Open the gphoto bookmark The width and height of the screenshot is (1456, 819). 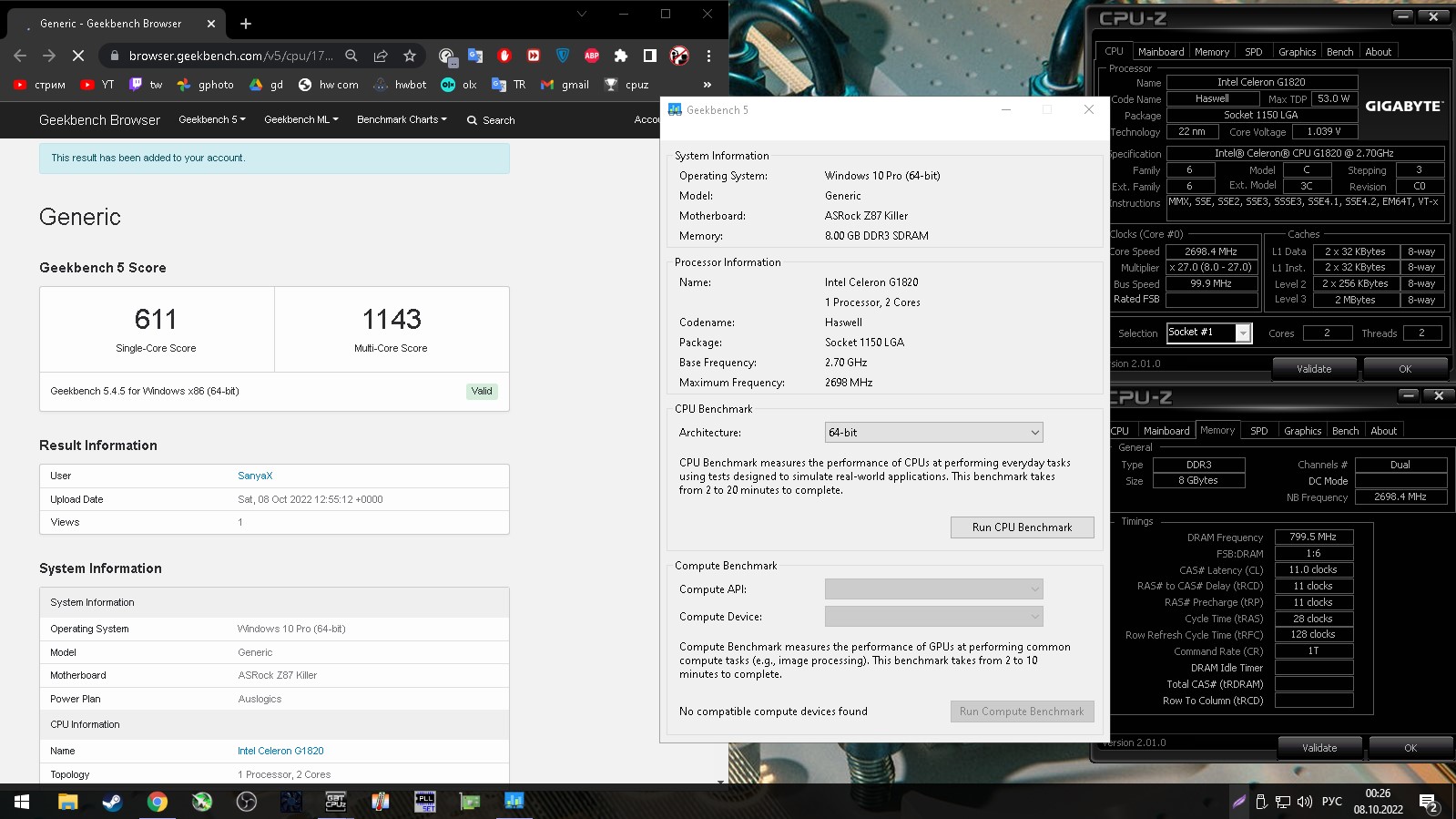tap(206, 85)
